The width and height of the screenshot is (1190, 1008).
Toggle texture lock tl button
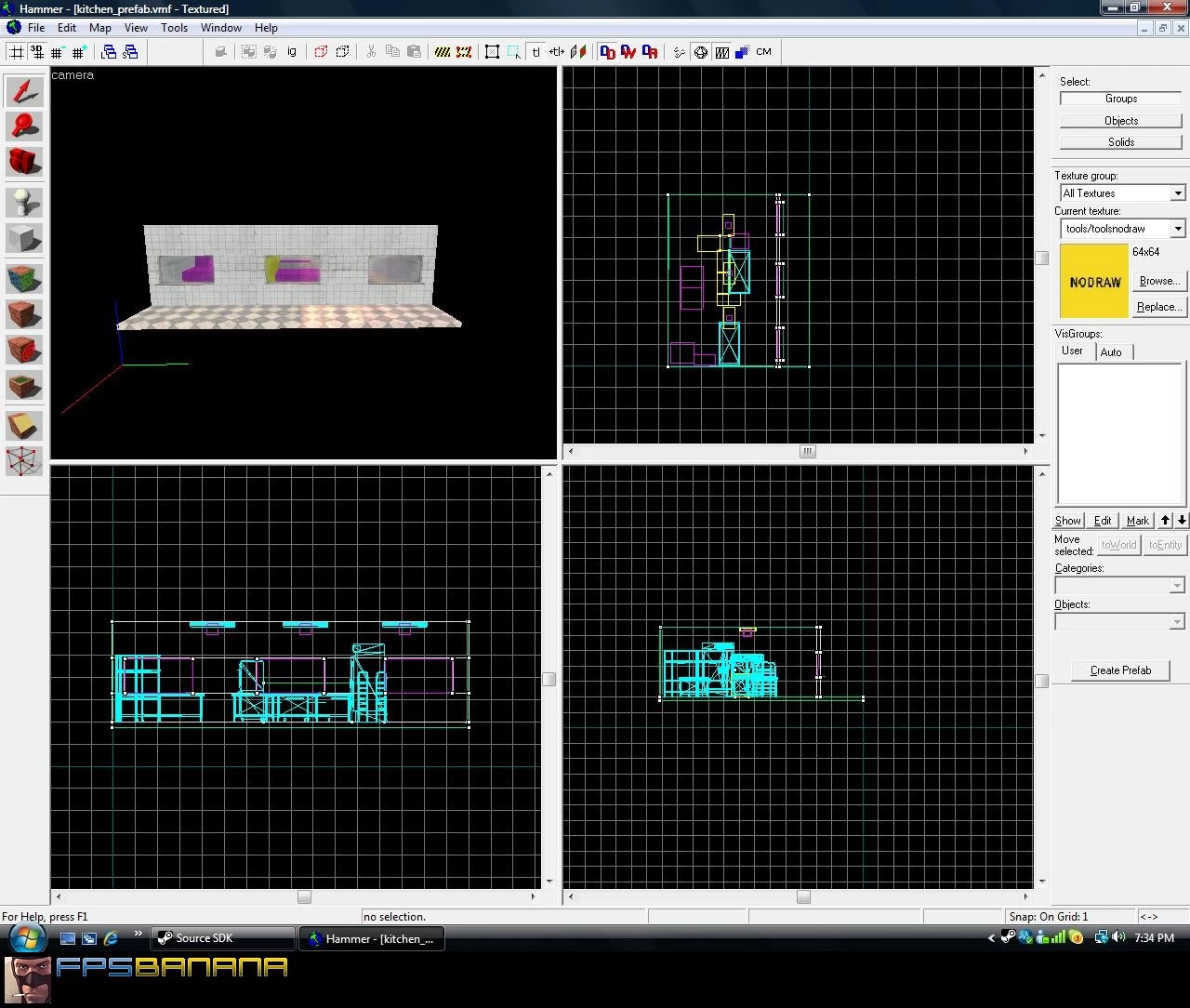tap(535, 52)
